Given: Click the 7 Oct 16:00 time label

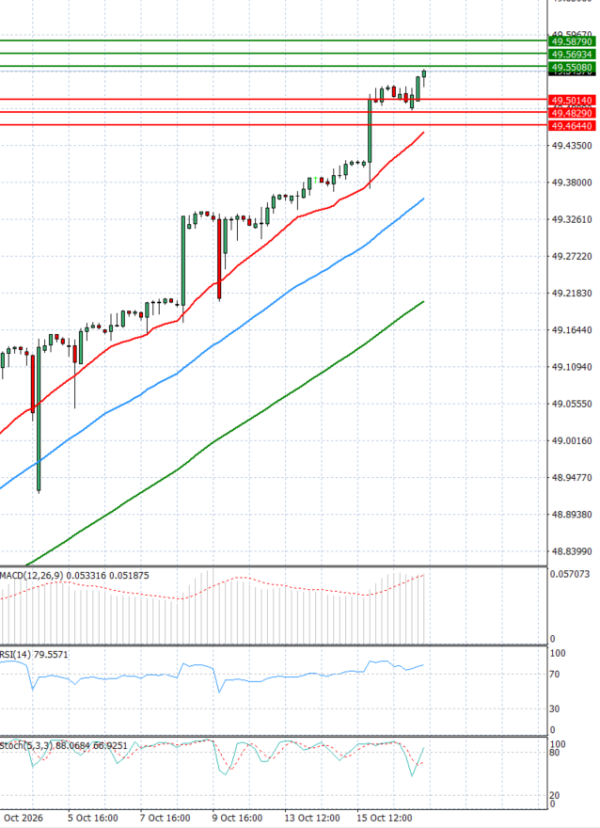Looking at the screenshot, I should tap(165, 818).
